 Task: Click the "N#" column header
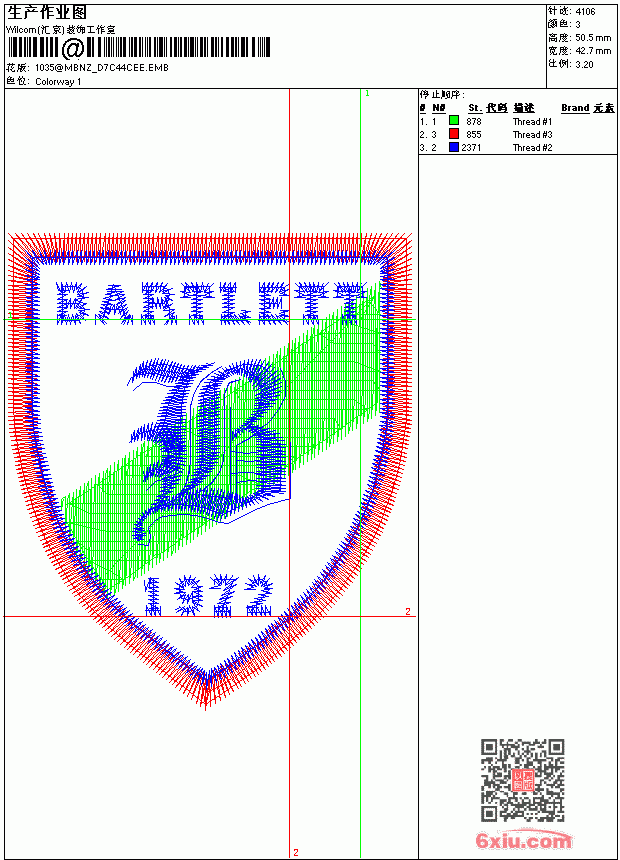438,108
